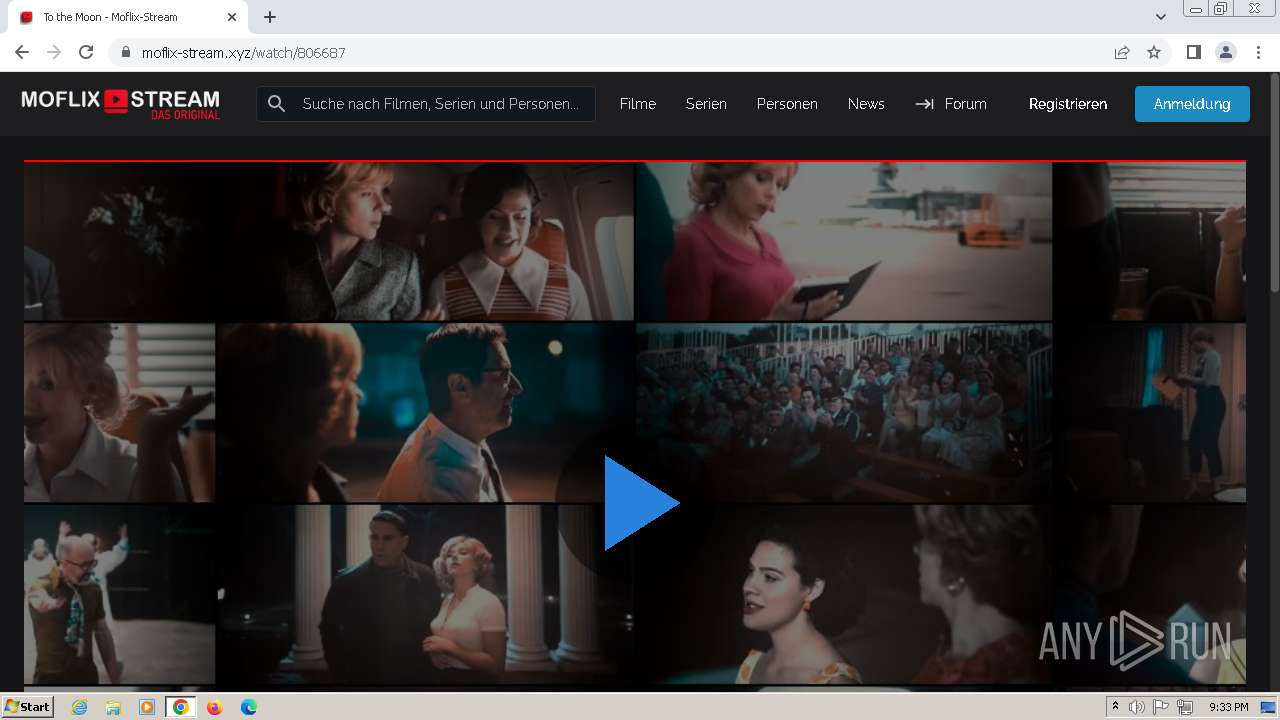The image size is (1280, 720).
Task: Open the Filme menu
Action: (x=638, y=104)
